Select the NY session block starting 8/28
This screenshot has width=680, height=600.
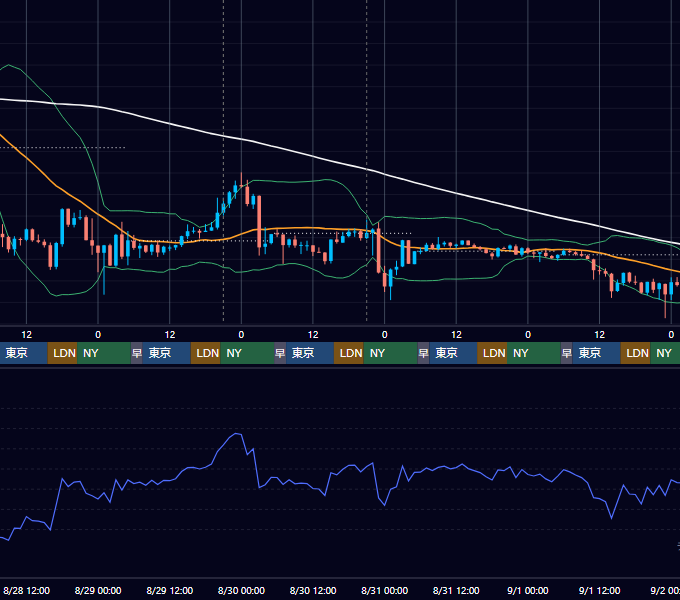[104, 353]
